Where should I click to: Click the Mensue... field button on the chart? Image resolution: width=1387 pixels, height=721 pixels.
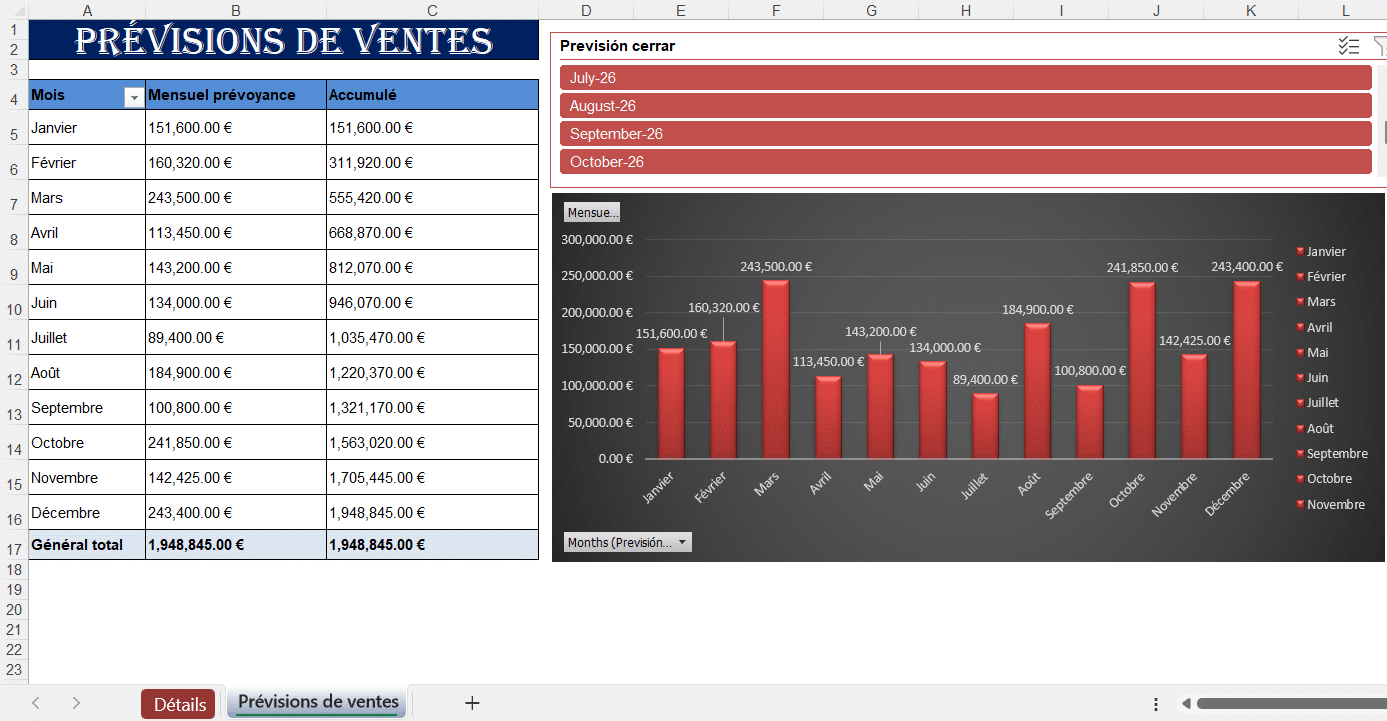coord(592,212)
